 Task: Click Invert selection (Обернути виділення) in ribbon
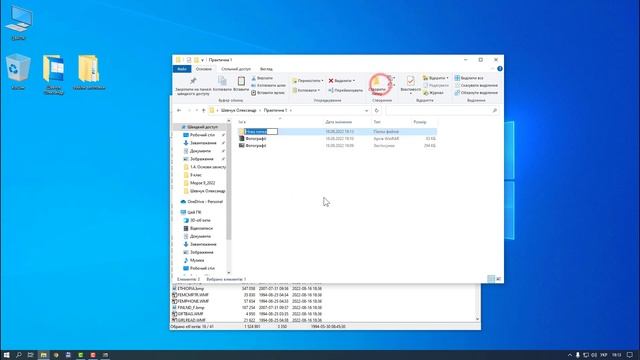point(476,93)
